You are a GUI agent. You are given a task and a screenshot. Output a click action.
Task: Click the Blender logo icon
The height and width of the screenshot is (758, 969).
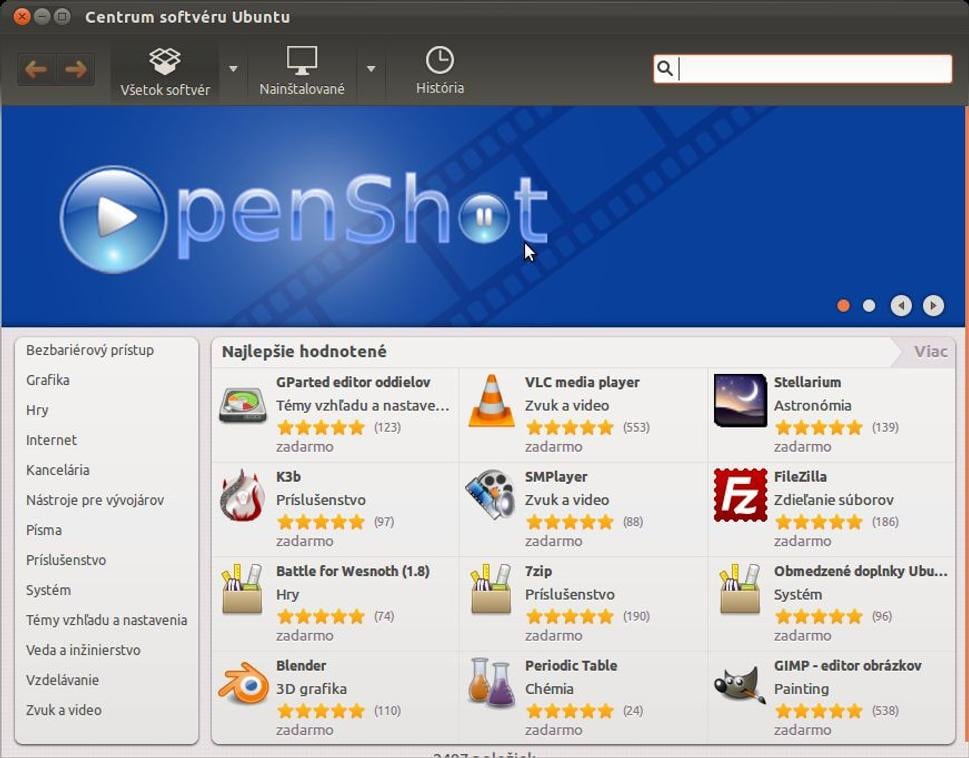tap(243, 684)
